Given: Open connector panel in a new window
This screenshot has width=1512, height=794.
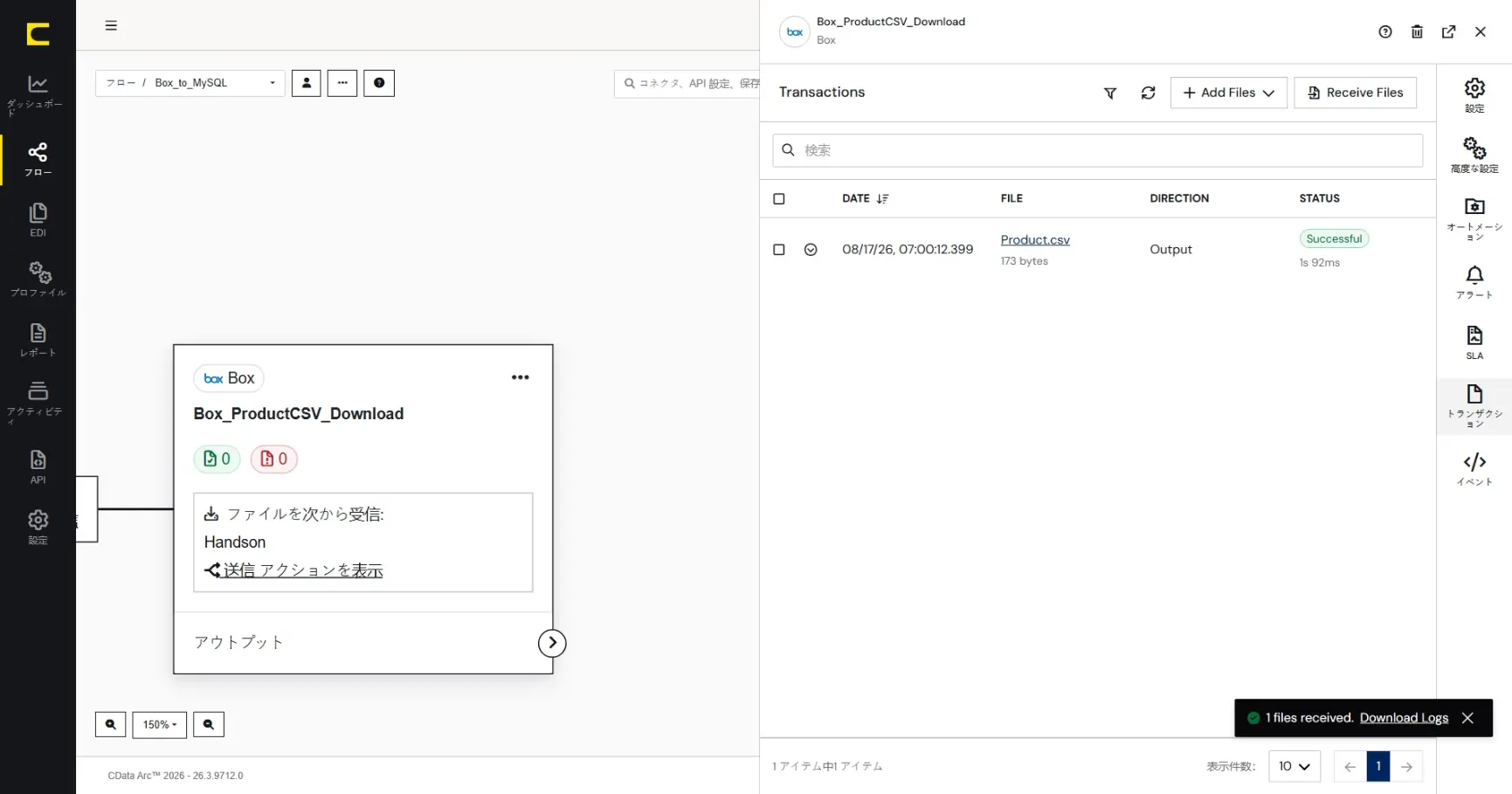Looking at the screenshot, I should pyautogui.click(x=1448, y=31).
